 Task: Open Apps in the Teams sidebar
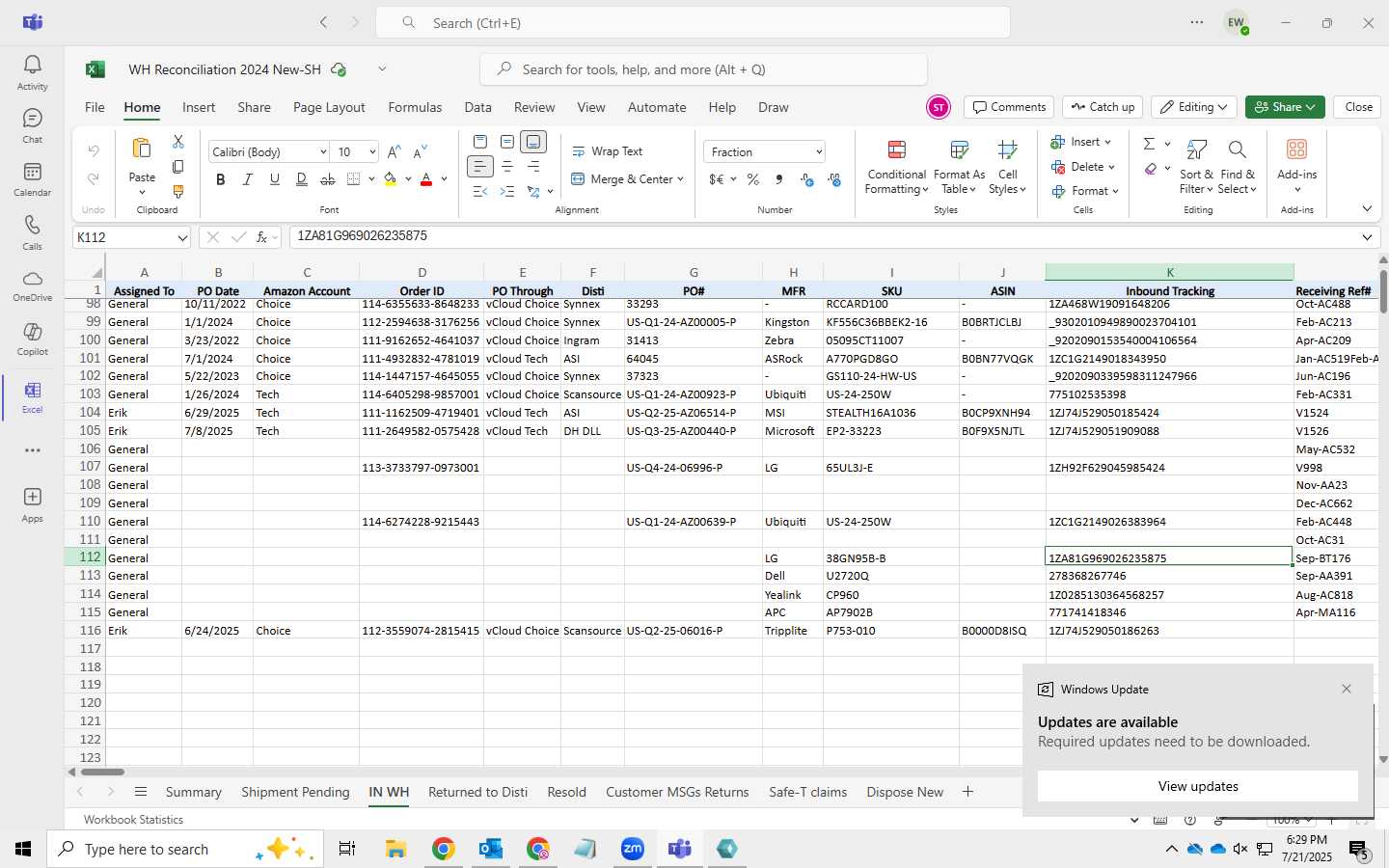pos(32,504)
